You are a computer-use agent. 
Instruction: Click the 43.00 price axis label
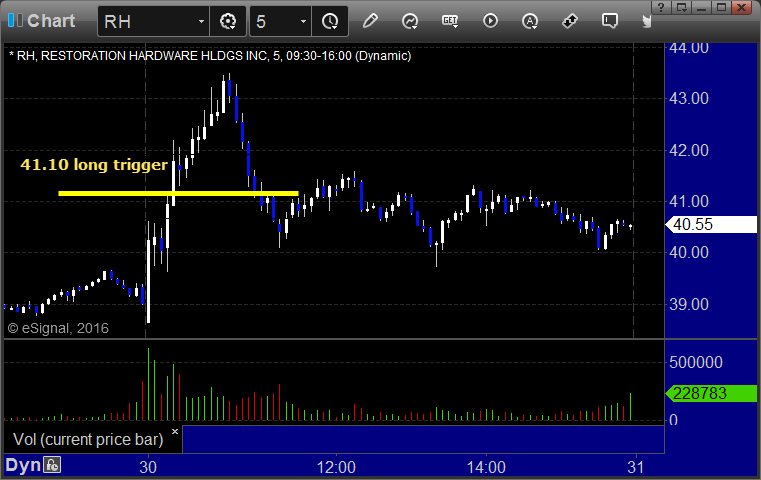coord(689,99)
